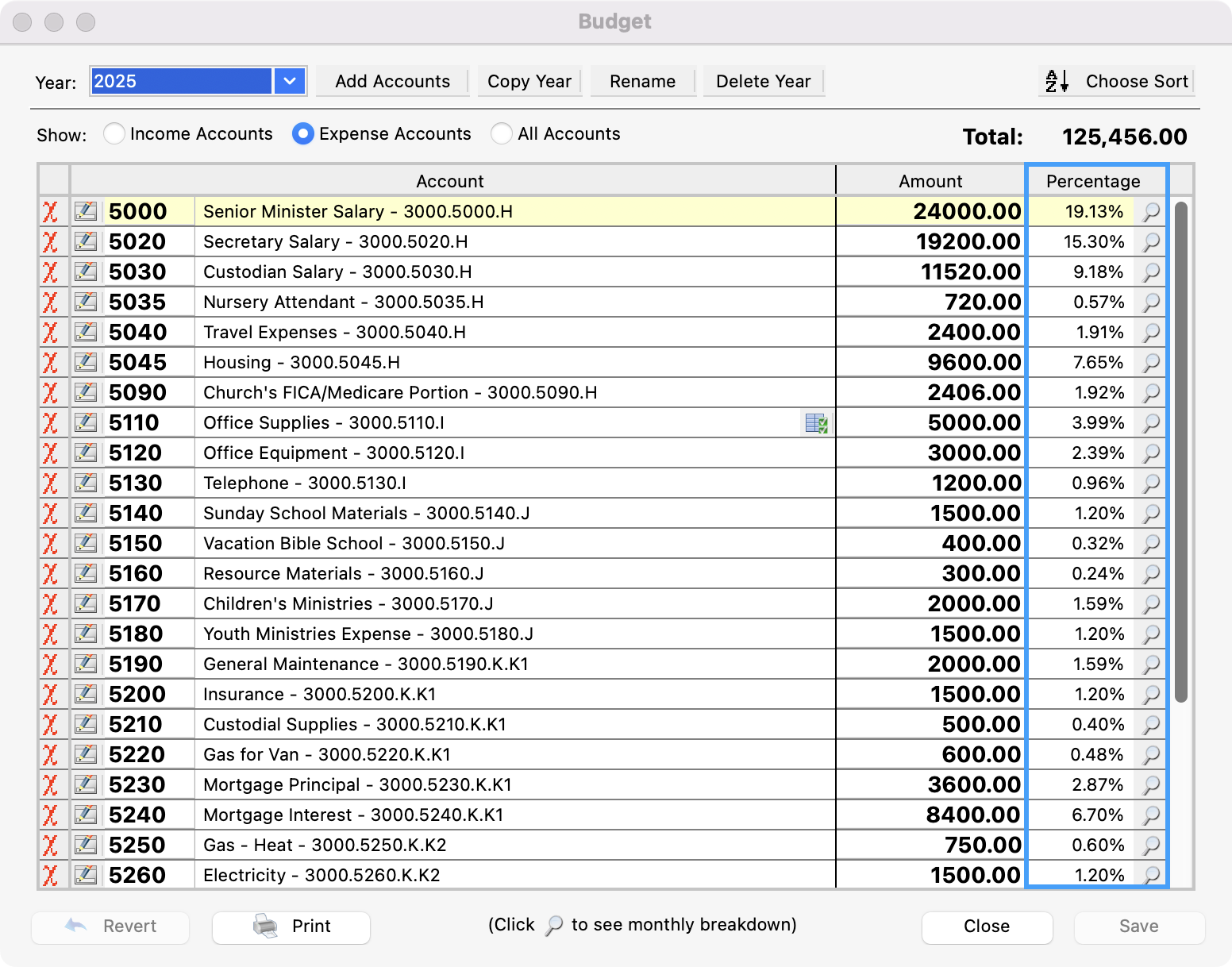This screenshot has width=1232, height=967.
Task: Choose the Expense Accounts option
Action: tap(302, 134)
